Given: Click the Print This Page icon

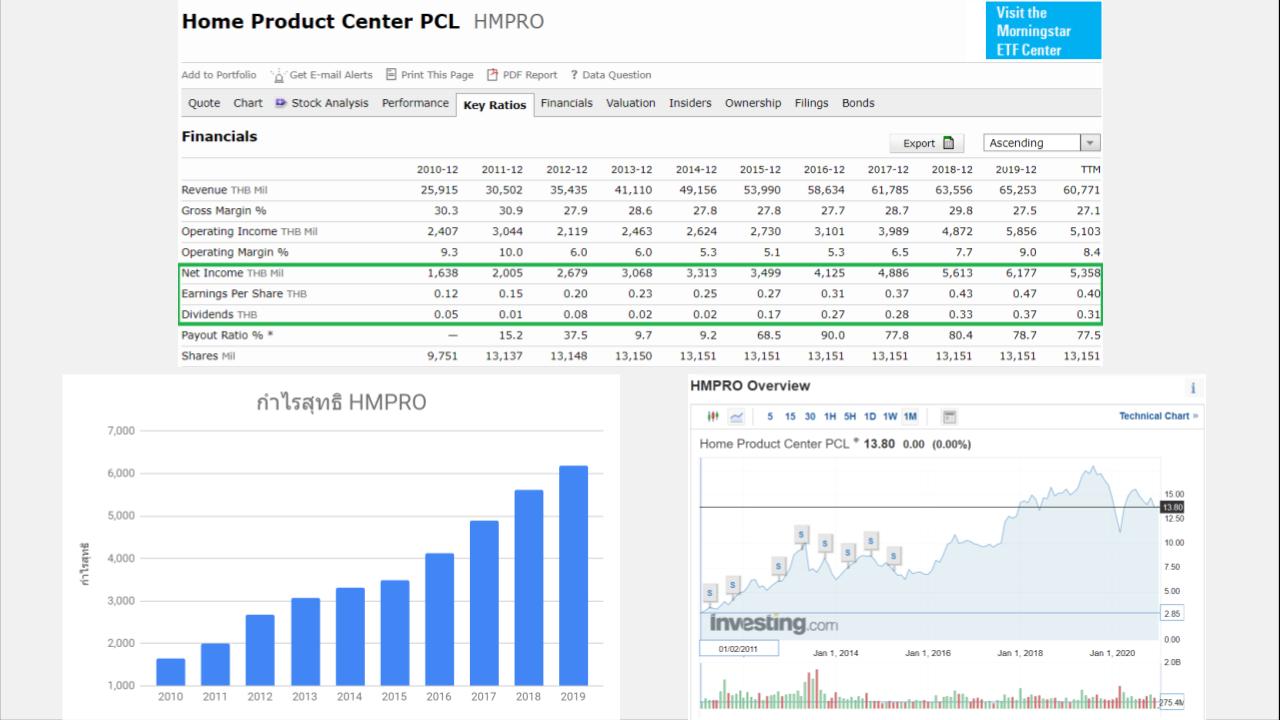Looking at the screenshot, I should coord(391,74).
